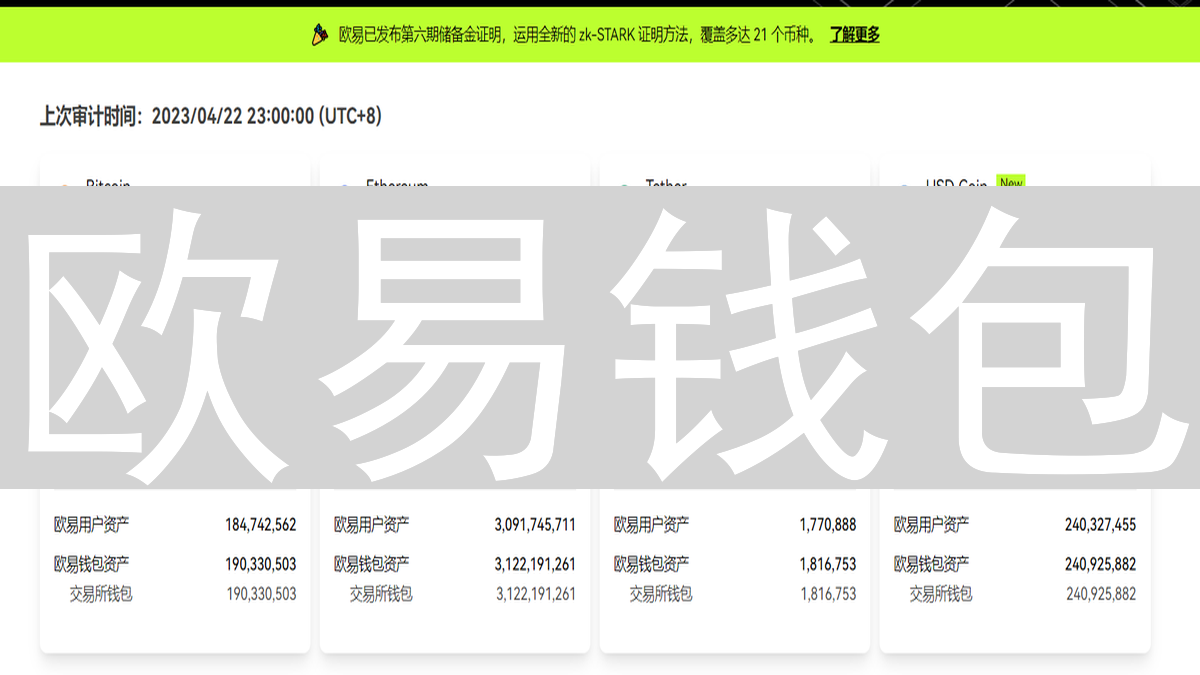This screenshot has width=1200, height=675.
Task: Click 交易所钱包 label in the 190,330,503 card
Action: (101, 594)
